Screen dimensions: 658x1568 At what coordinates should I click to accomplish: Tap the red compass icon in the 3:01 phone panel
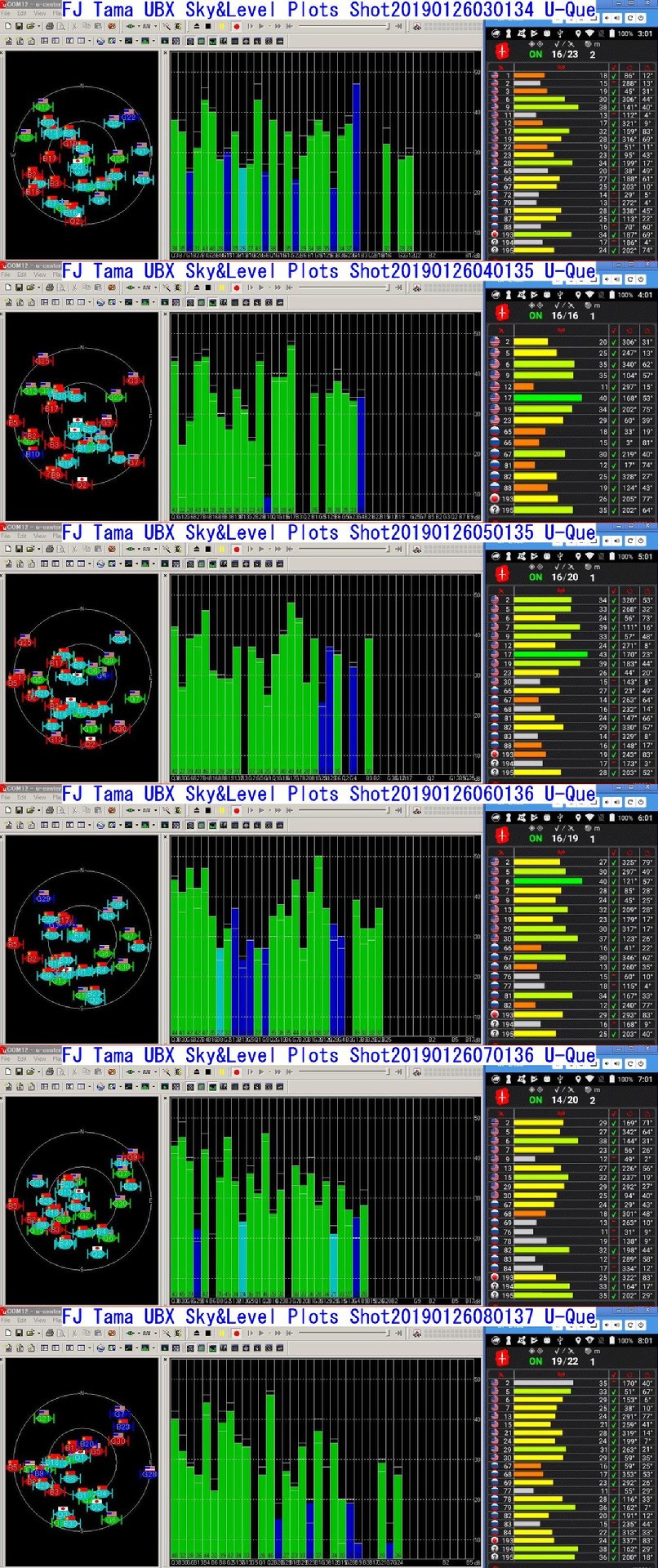tap(502, 51)
